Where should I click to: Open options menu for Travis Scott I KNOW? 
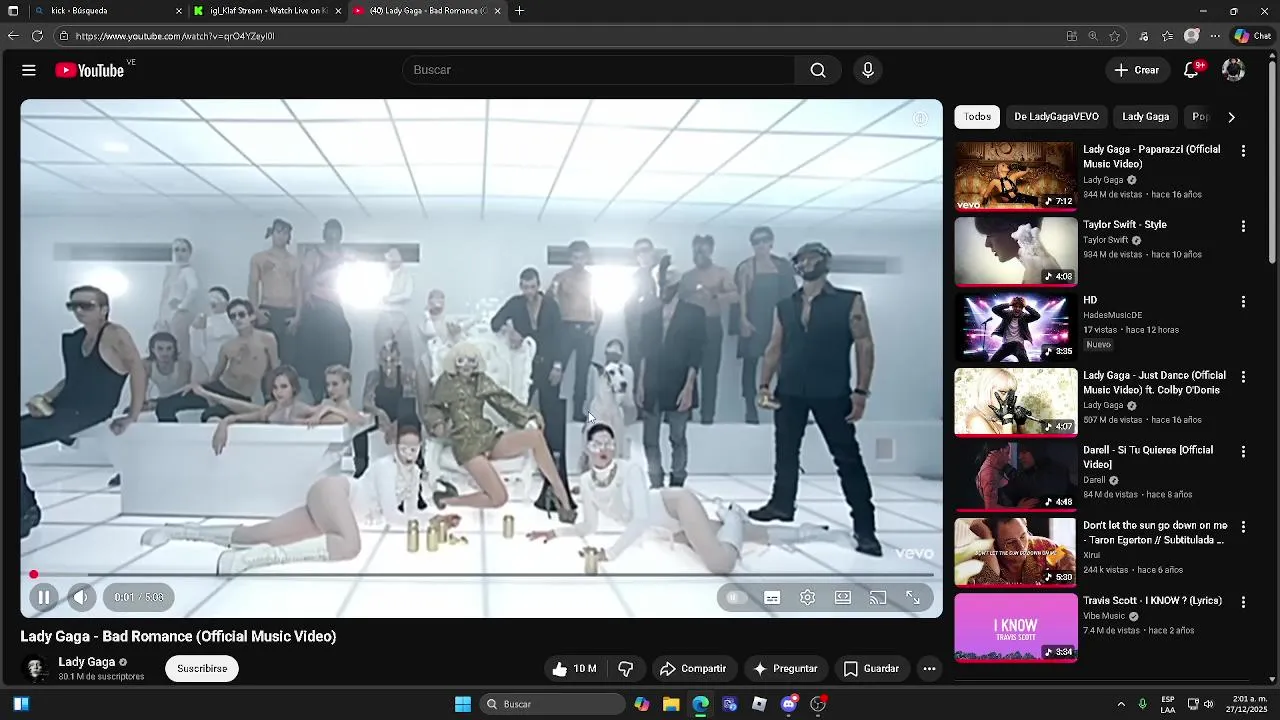[x=1243, y=602]
